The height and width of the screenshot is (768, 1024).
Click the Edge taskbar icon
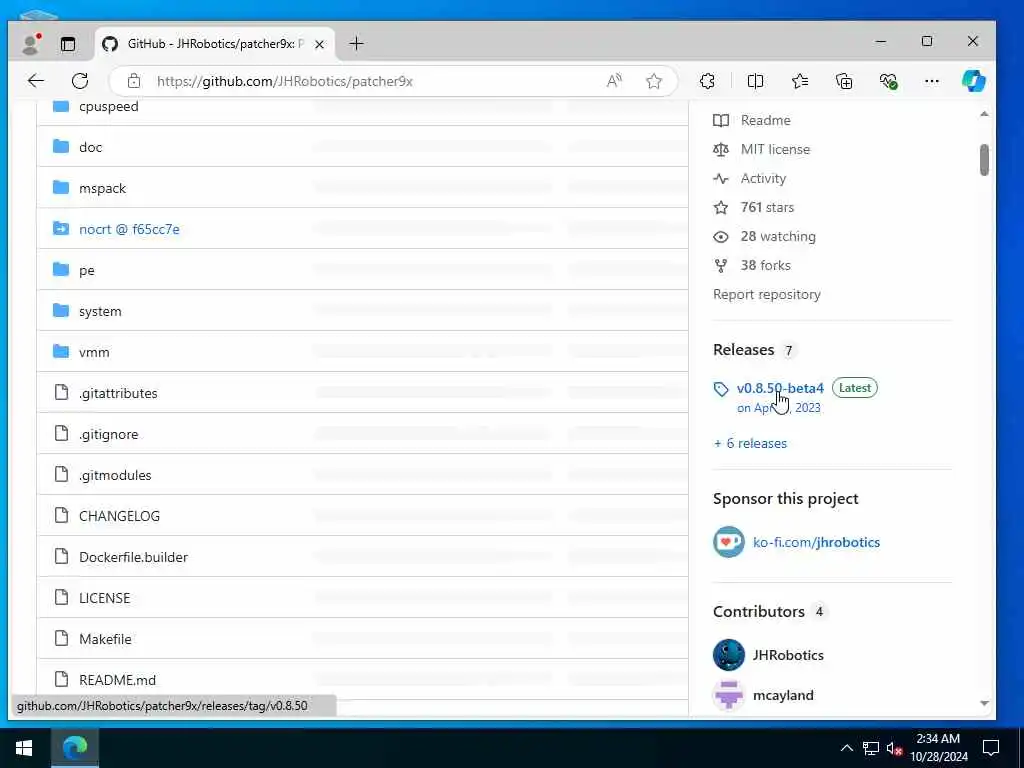[x=75, y=748]
